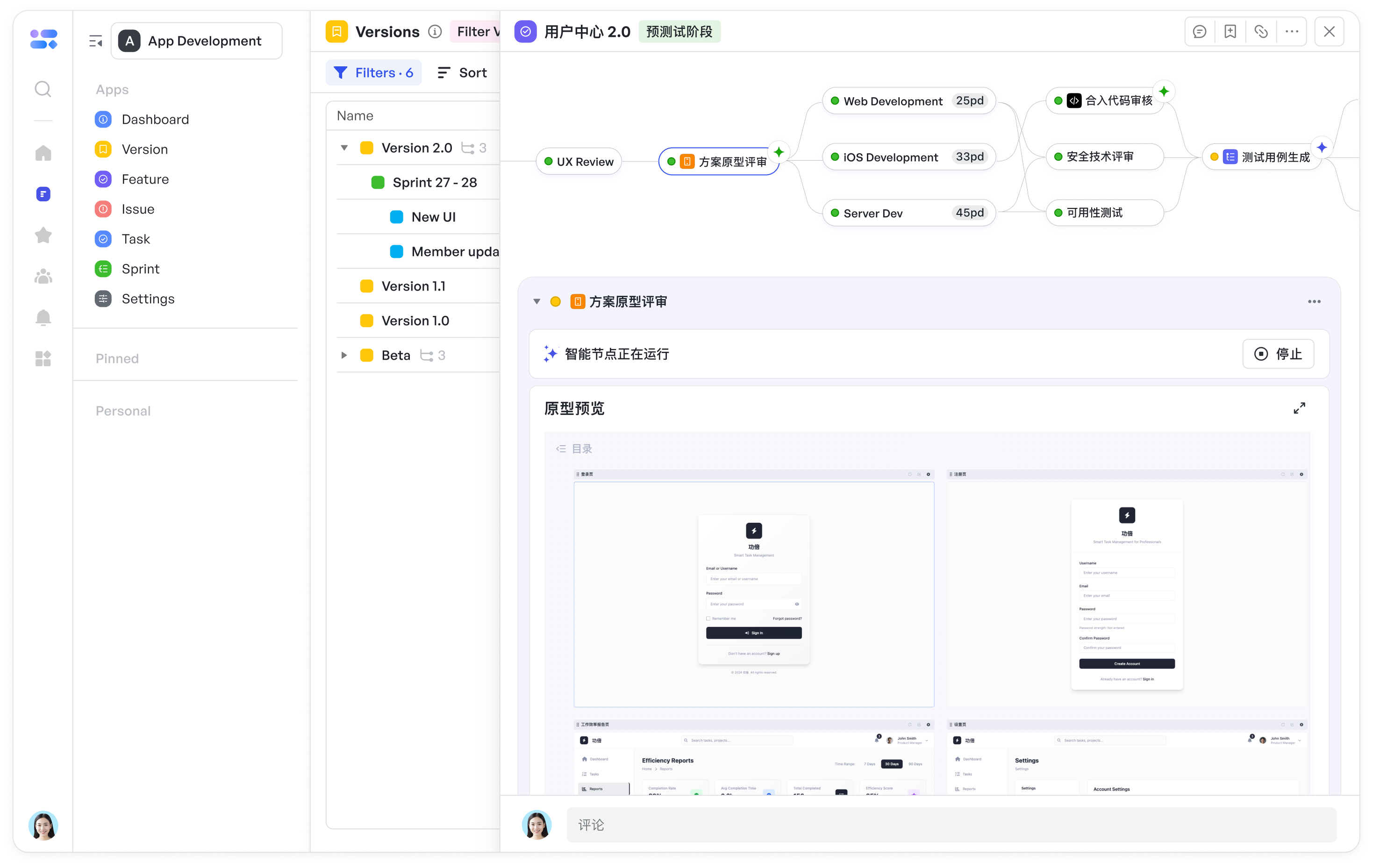Open the Sort options
Viewport: 1373px width, 868px height.
pos(462,73)
